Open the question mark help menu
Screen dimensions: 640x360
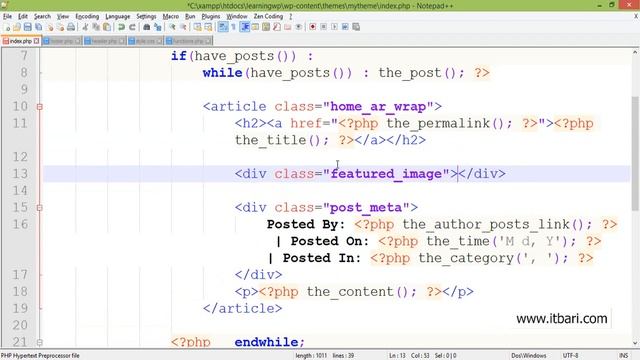[290, 16]
